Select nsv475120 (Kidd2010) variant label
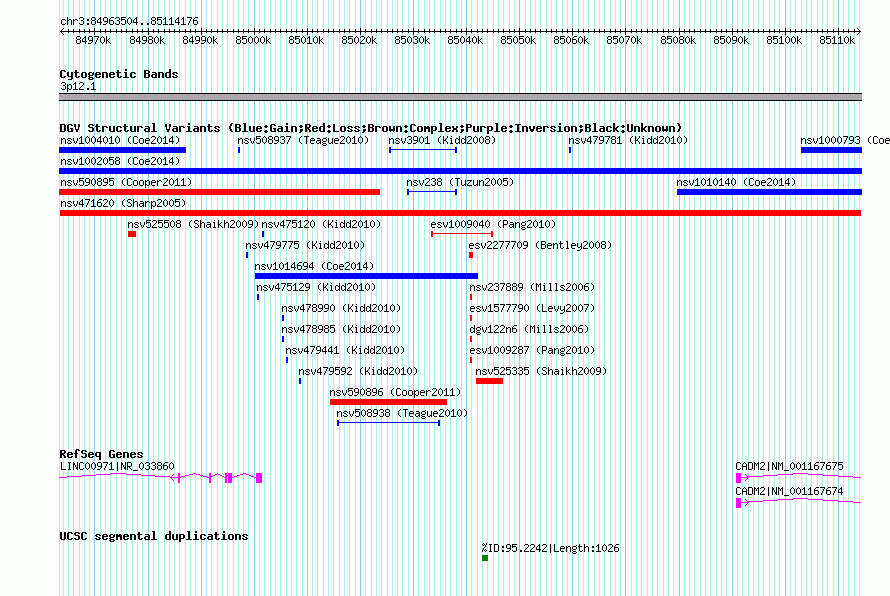 321,224
